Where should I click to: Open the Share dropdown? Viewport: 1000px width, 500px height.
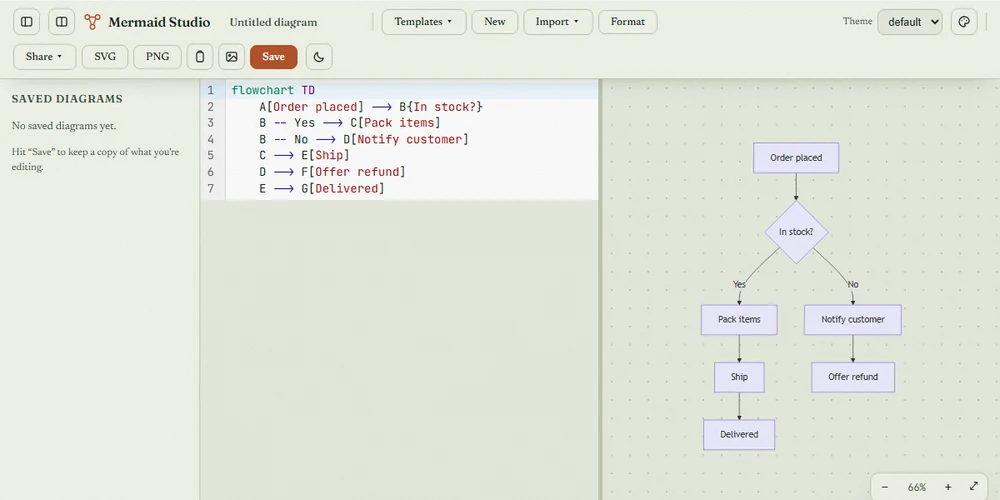click(x=44, y=57)
